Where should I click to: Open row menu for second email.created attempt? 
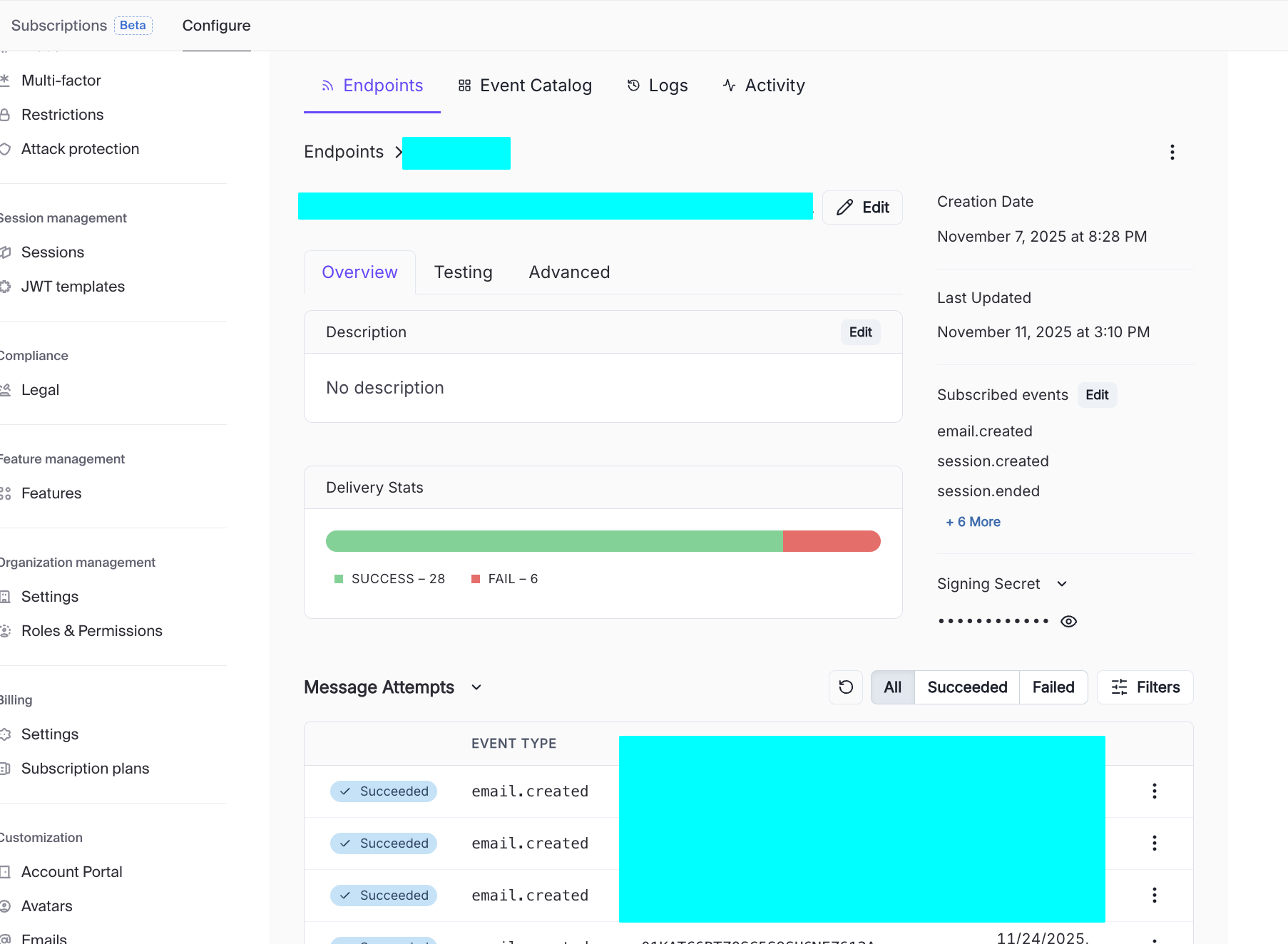[x=1154, y=843]
